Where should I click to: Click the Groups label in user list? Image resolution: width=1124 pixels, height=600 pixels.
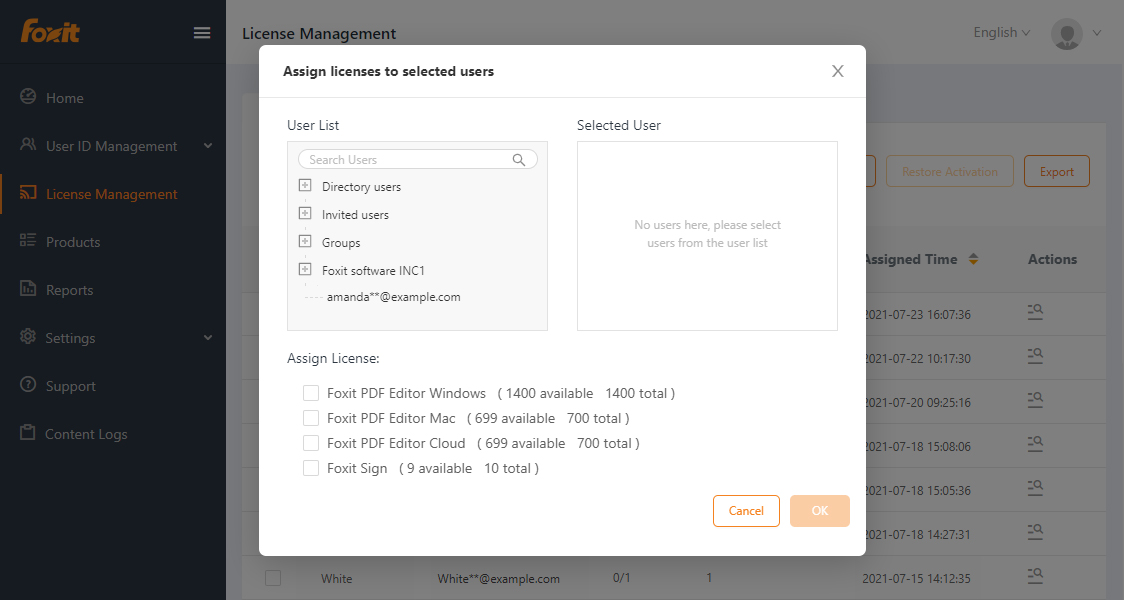pyautogui.click(x=341, y=243)
